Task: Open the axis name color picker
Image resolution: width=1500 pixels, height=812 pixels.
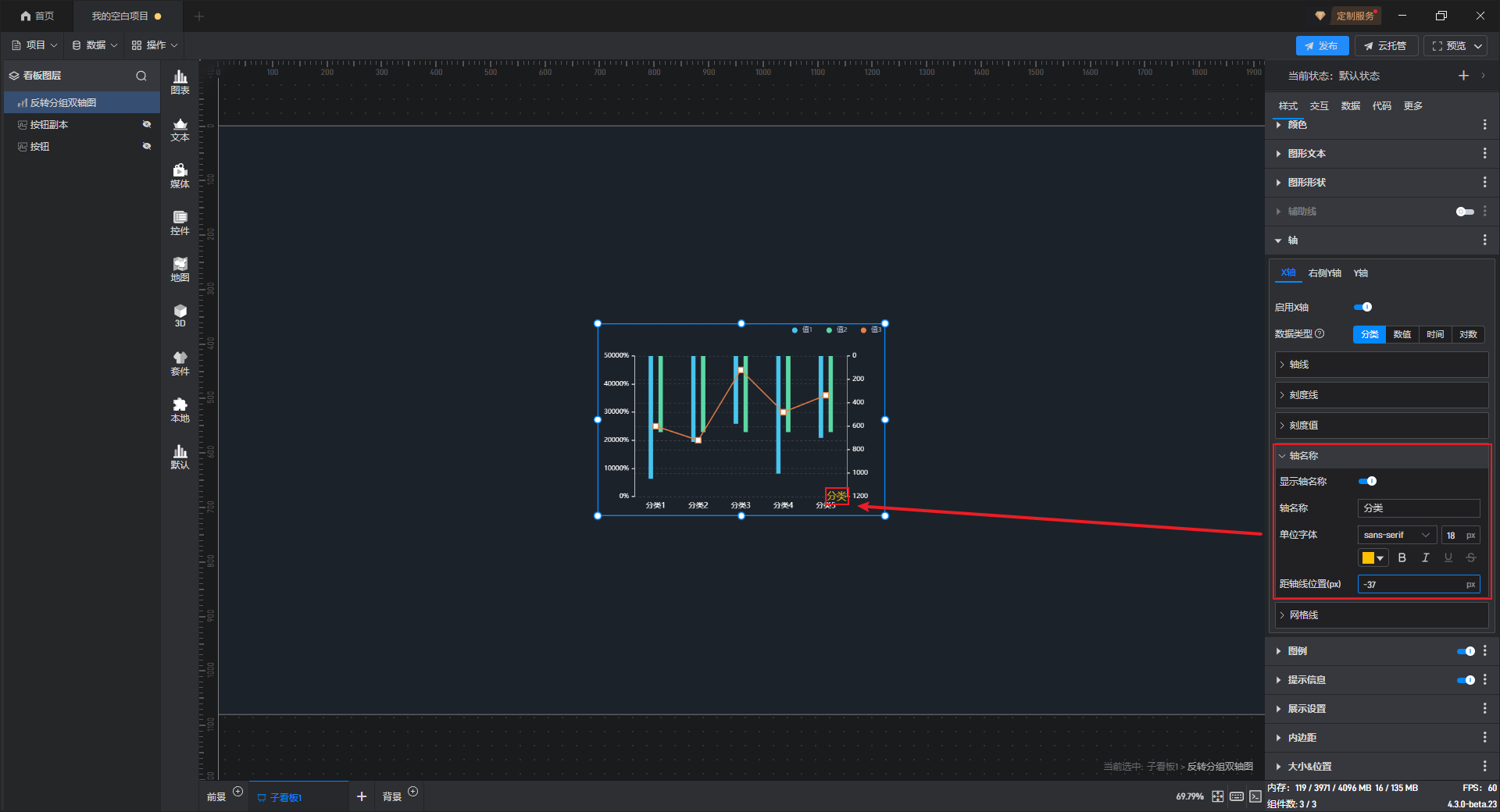Action: 1373,557
